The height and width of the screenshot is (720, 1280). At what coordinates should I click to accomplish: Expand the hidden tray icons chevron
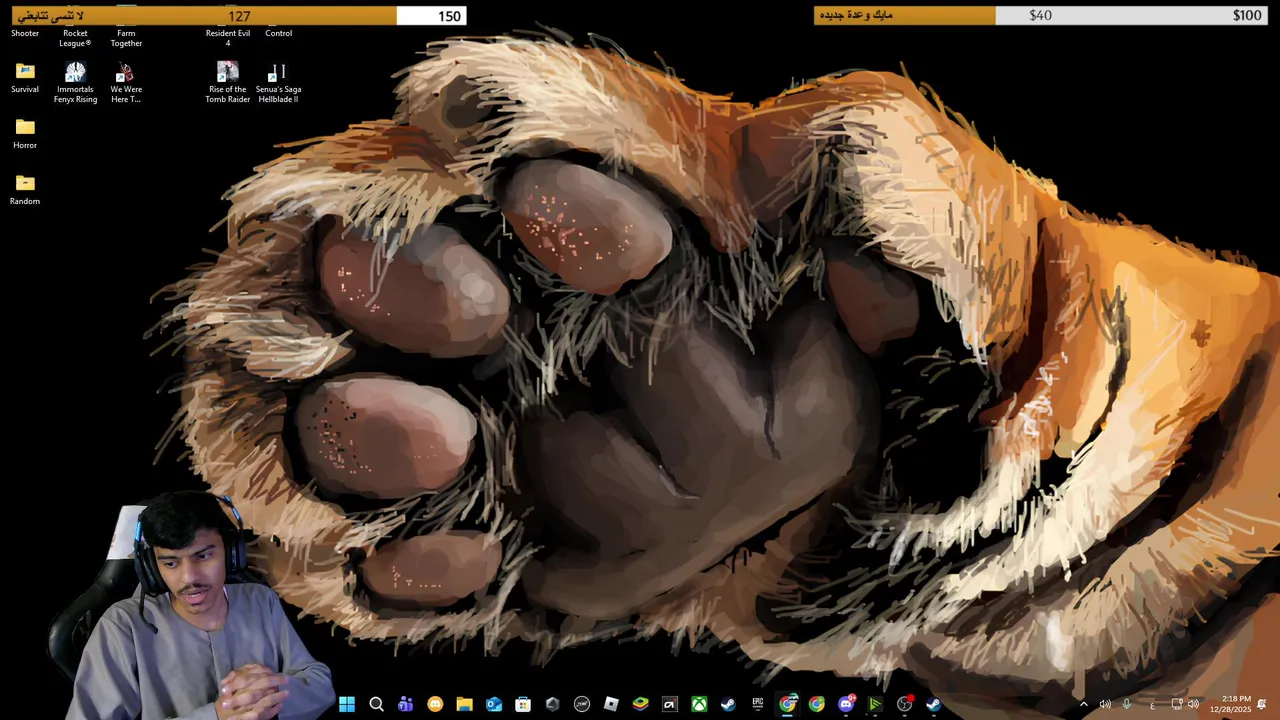point(1083,704)
